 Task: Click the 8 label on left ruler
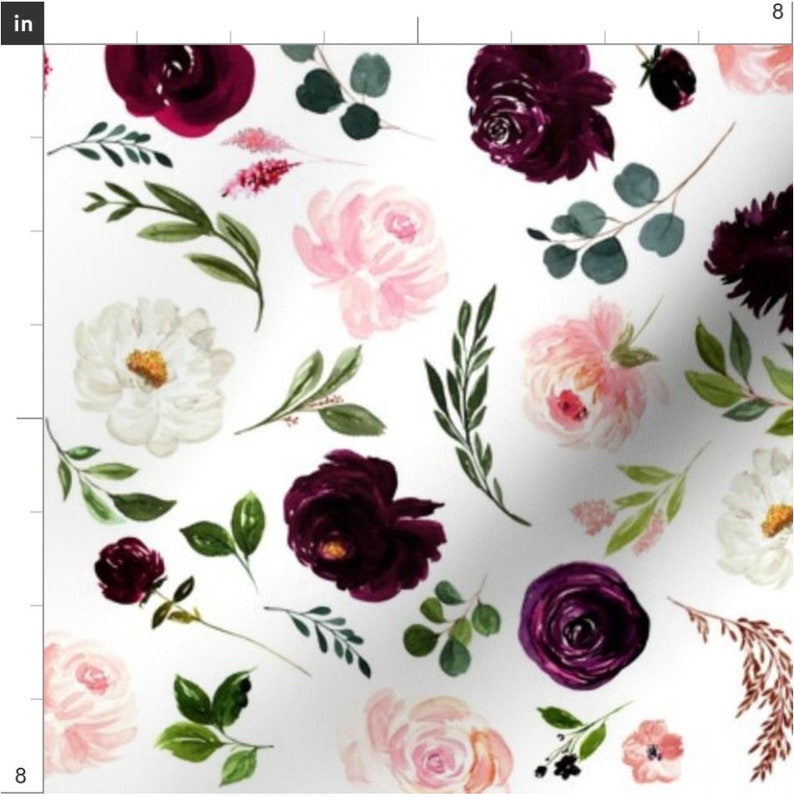(x=20, y=776)
